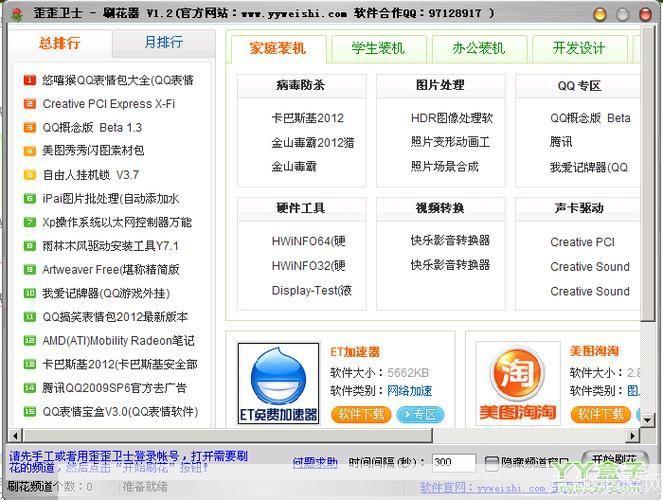
Task: Click the 视频转换 category header
Action: [440, 208]
